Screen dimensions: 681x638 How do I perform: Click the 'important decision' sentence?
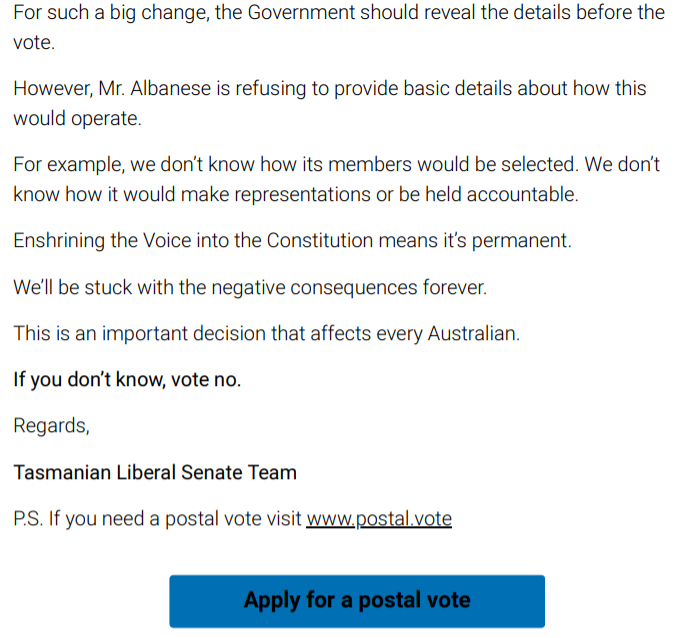tap(266, 334)
